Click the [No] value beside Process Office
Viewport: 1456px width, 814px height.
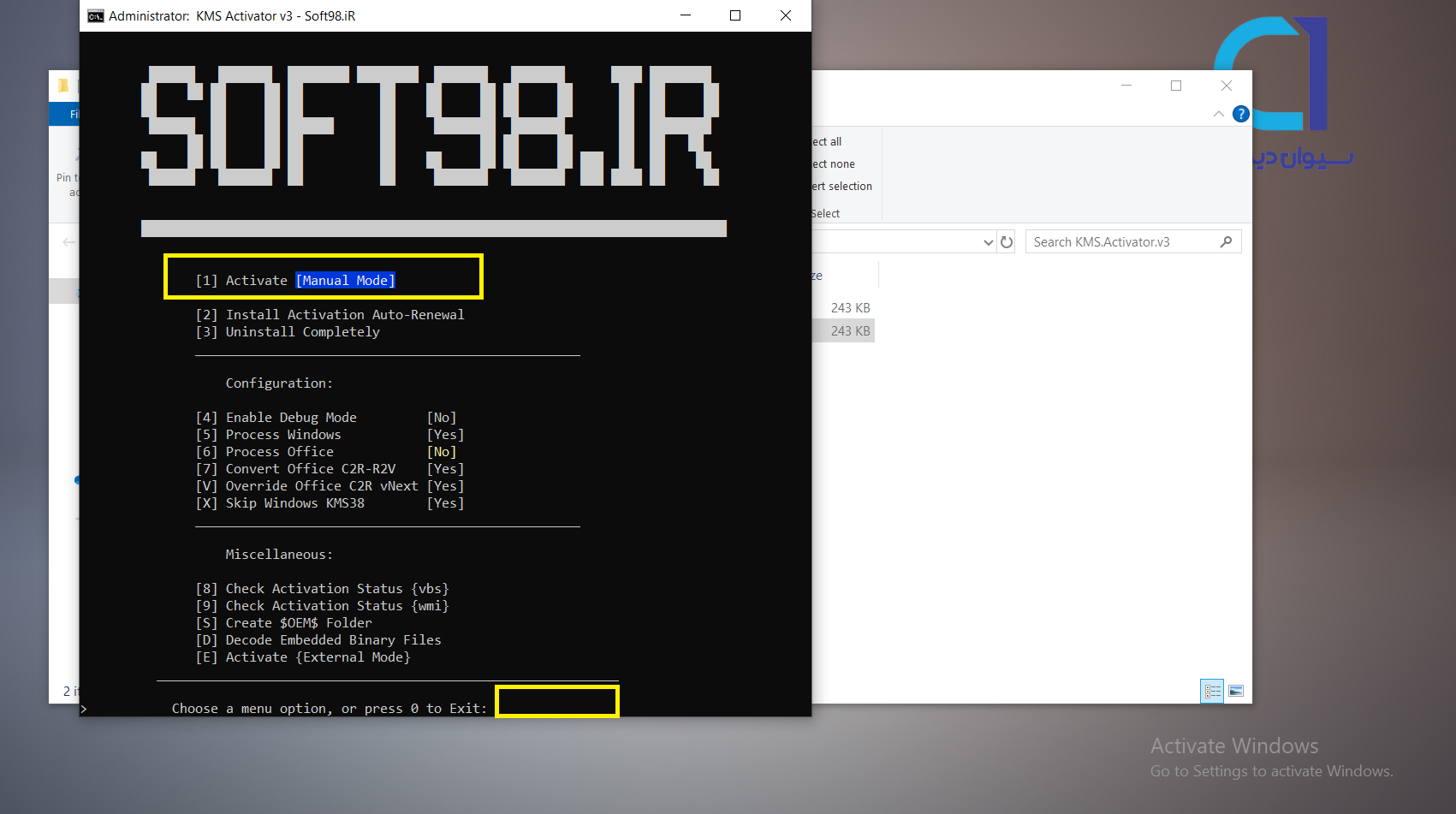[442, 452]
